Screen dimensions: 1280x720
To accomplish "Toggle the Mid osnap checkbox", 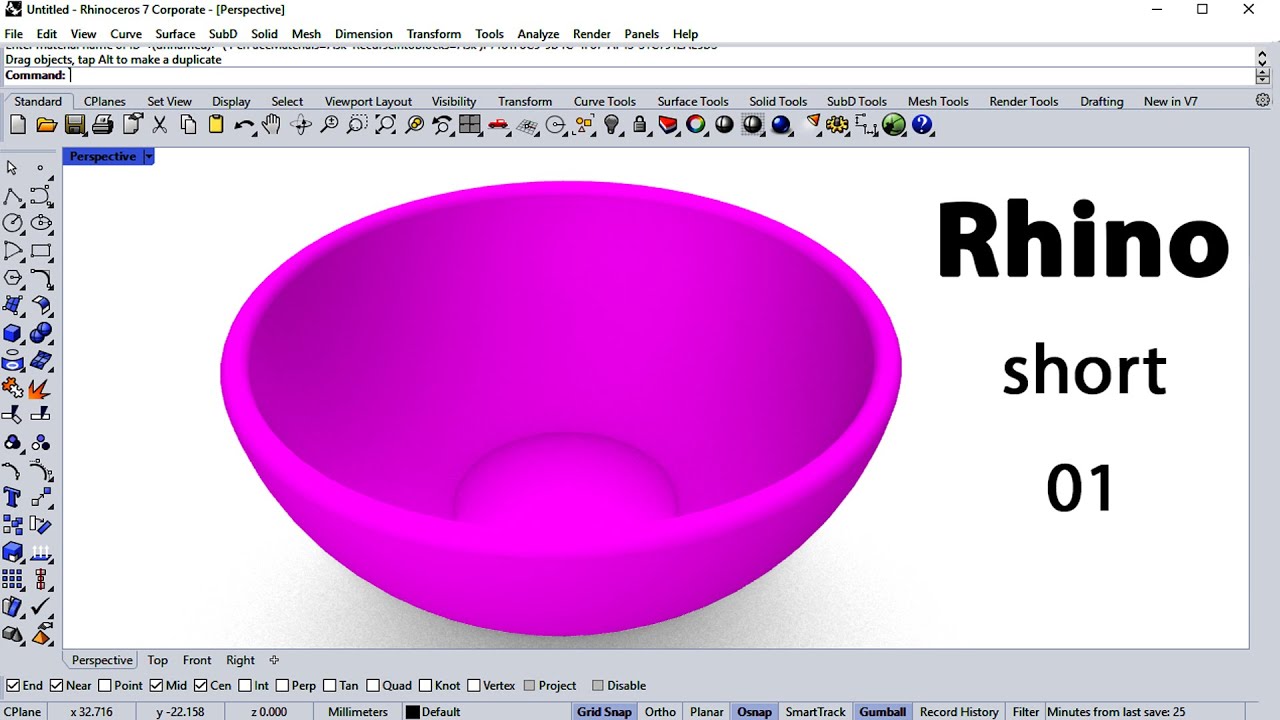I will pyautogui.click(x=156, y=686).
